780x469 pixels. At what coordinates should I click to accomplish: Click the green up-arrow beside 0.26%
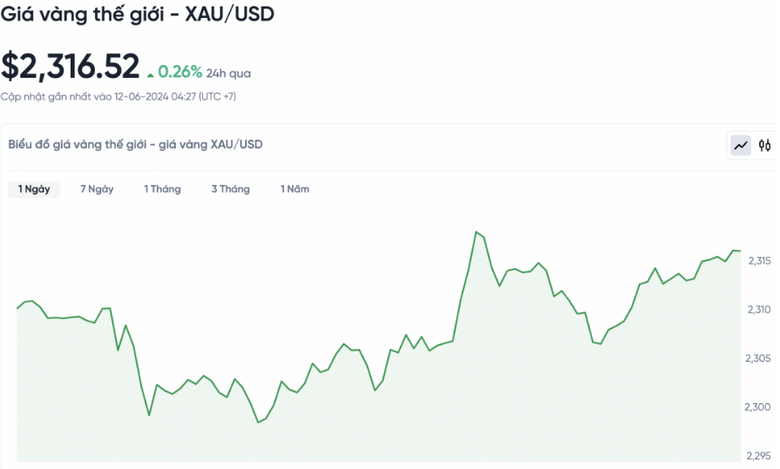click(x=150, y=74)
